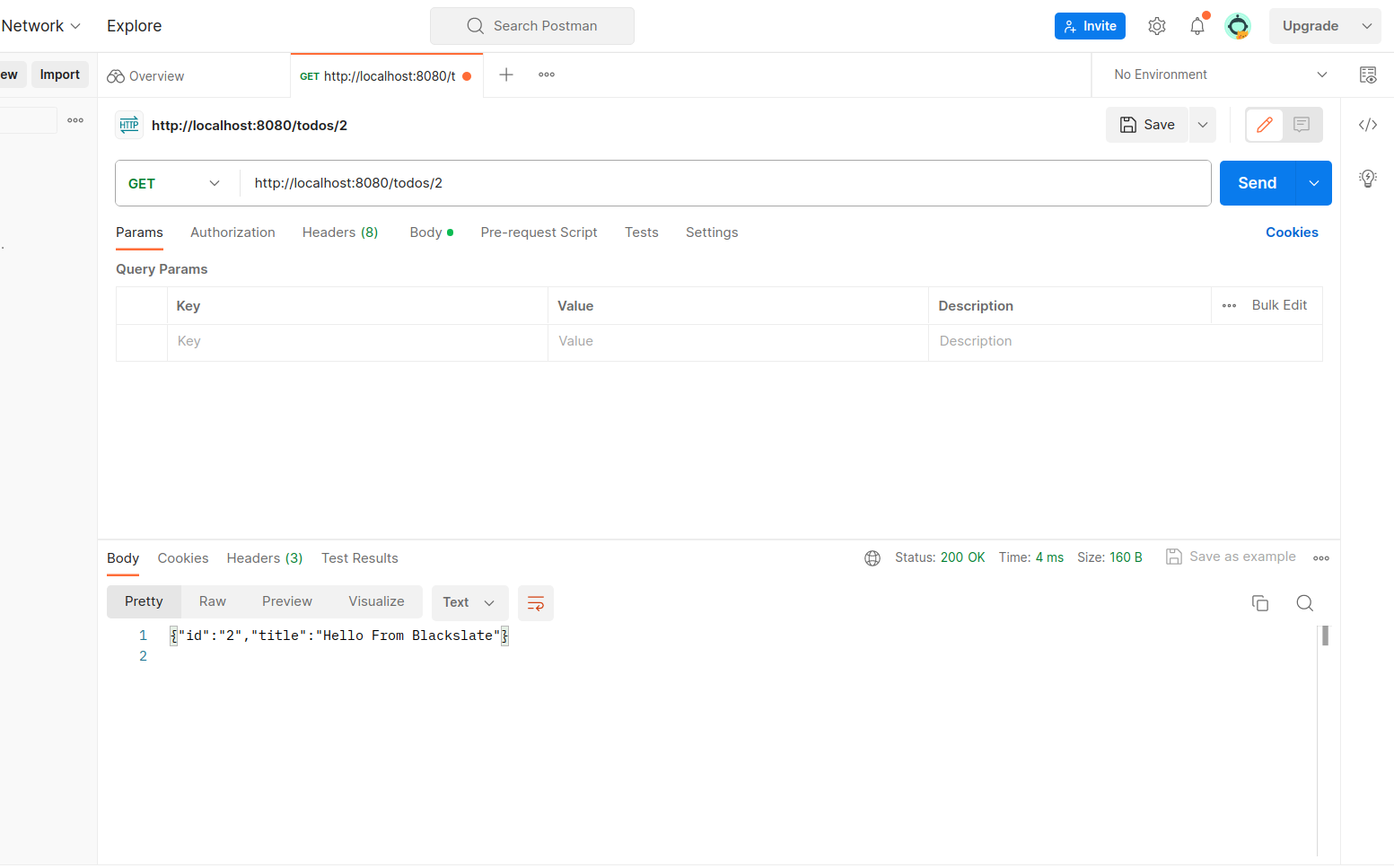The image size is (1394, 868).
Task: Open the GET method dropdown
Action: click(175, 183)
